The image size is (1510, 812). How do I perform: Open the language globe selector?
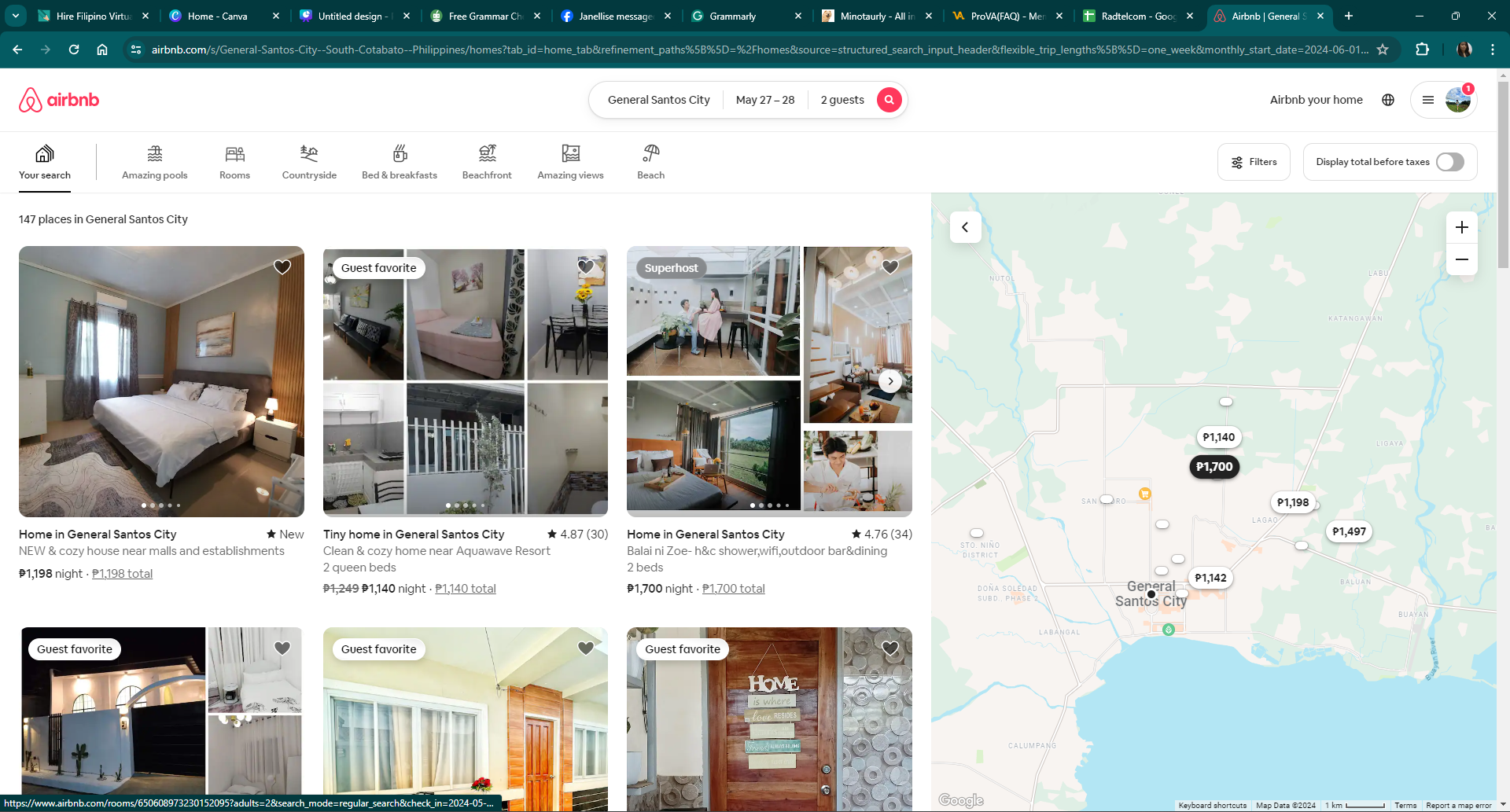(1388, 100)
